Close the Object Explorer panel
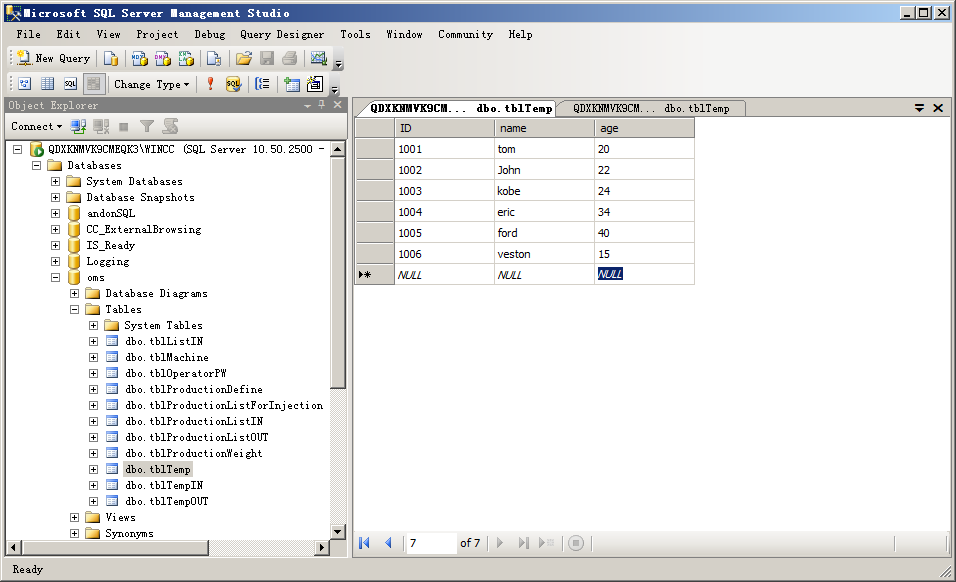 (x=337, y=105)
